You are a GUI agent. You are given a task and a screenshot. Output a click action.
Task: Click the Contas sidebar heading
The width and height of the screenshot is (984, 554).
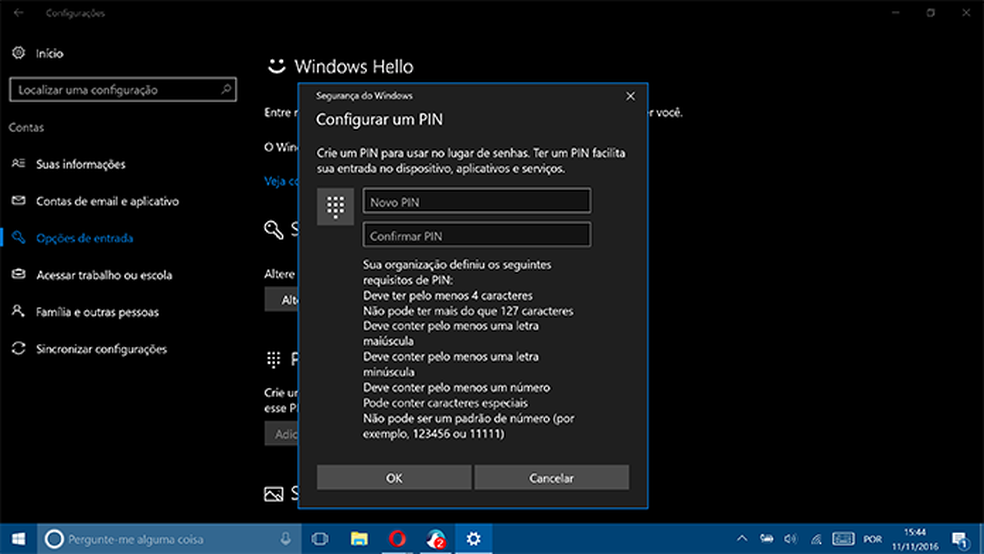point(26,127)
